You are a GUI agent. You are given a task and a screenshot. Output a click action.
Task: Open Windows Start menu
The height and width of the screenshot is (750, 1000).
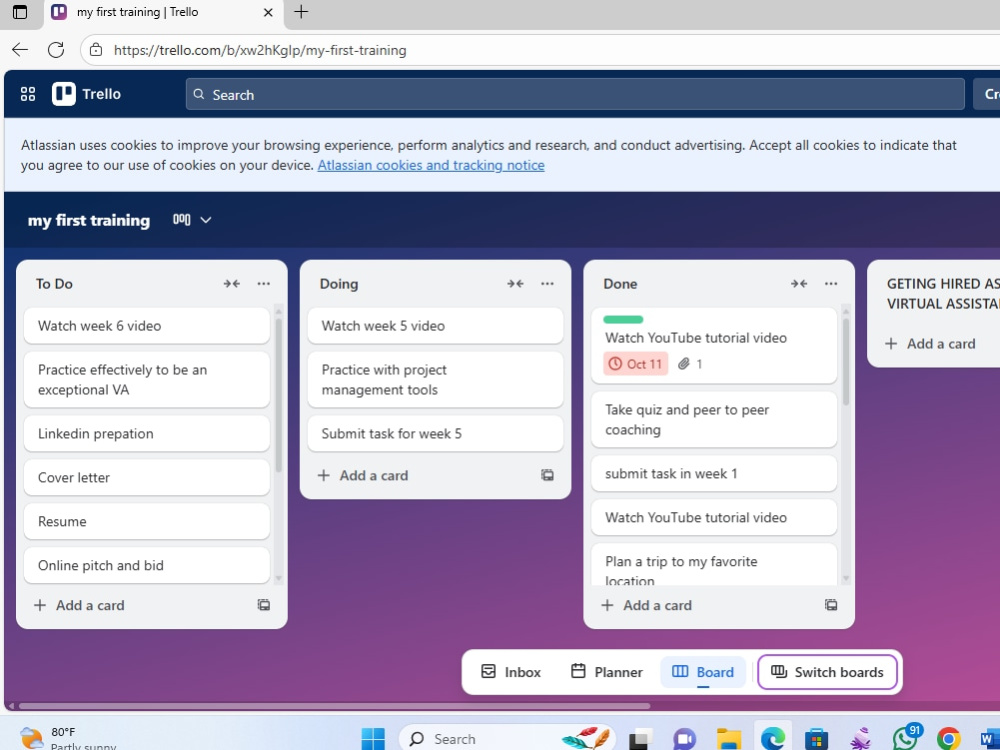373,739
